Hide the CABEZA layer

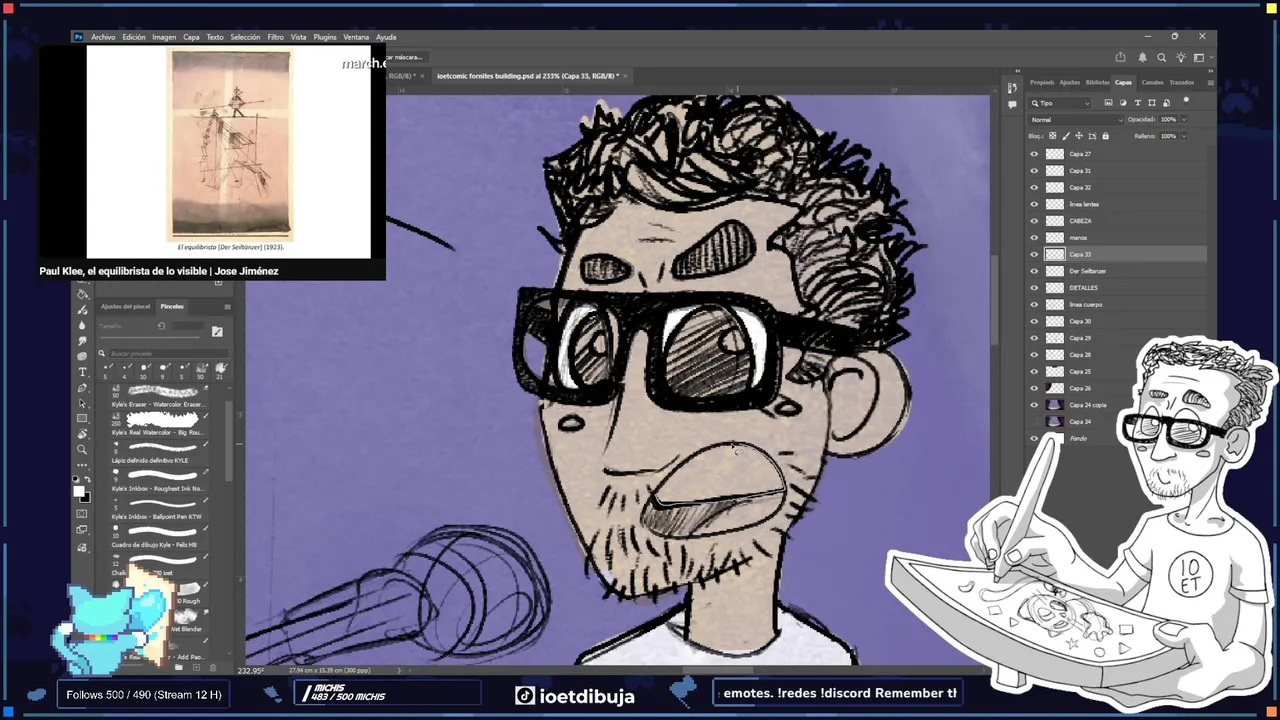pos(1034,221)
